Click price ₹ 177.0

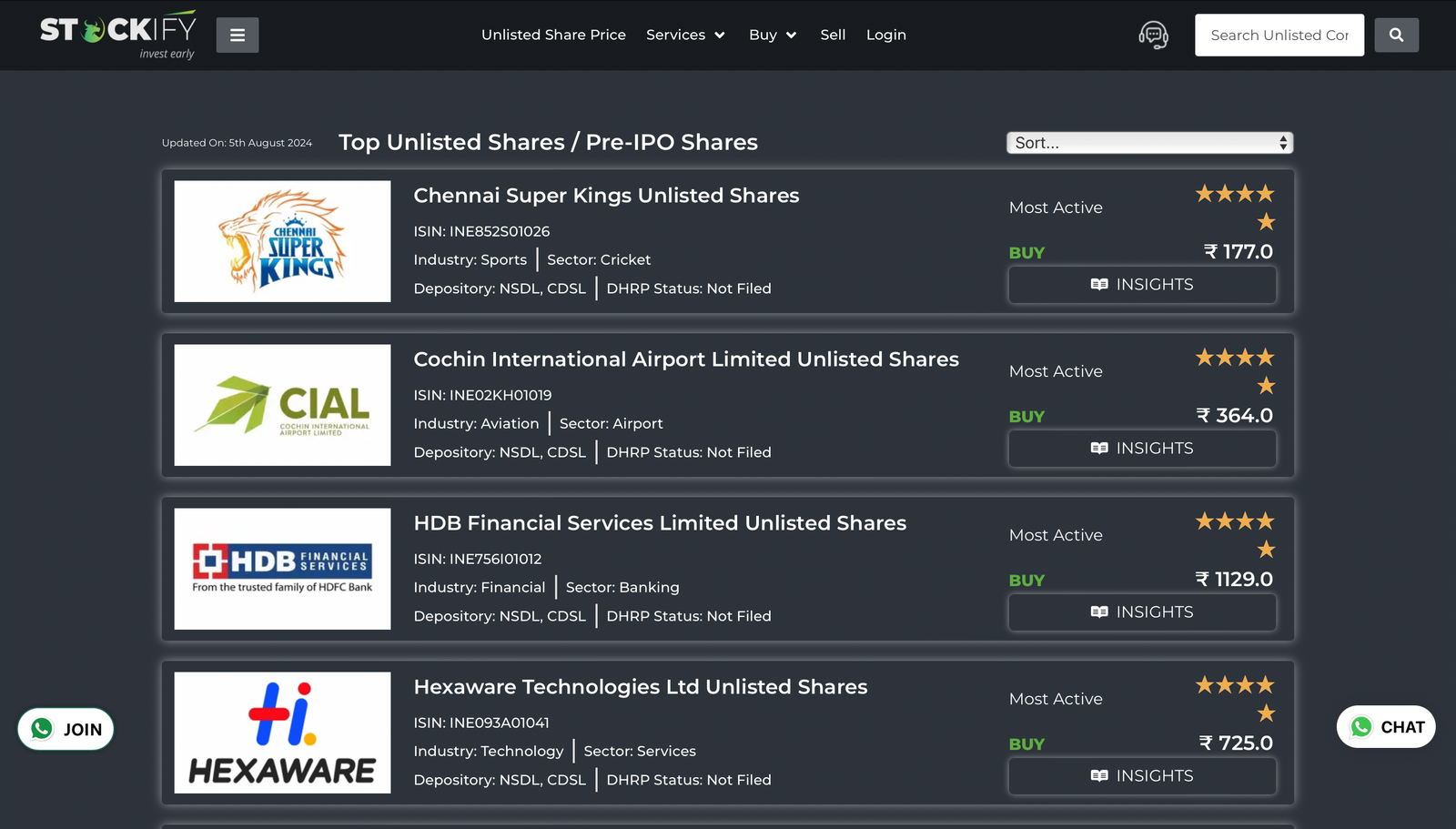tap(1239, 252)
